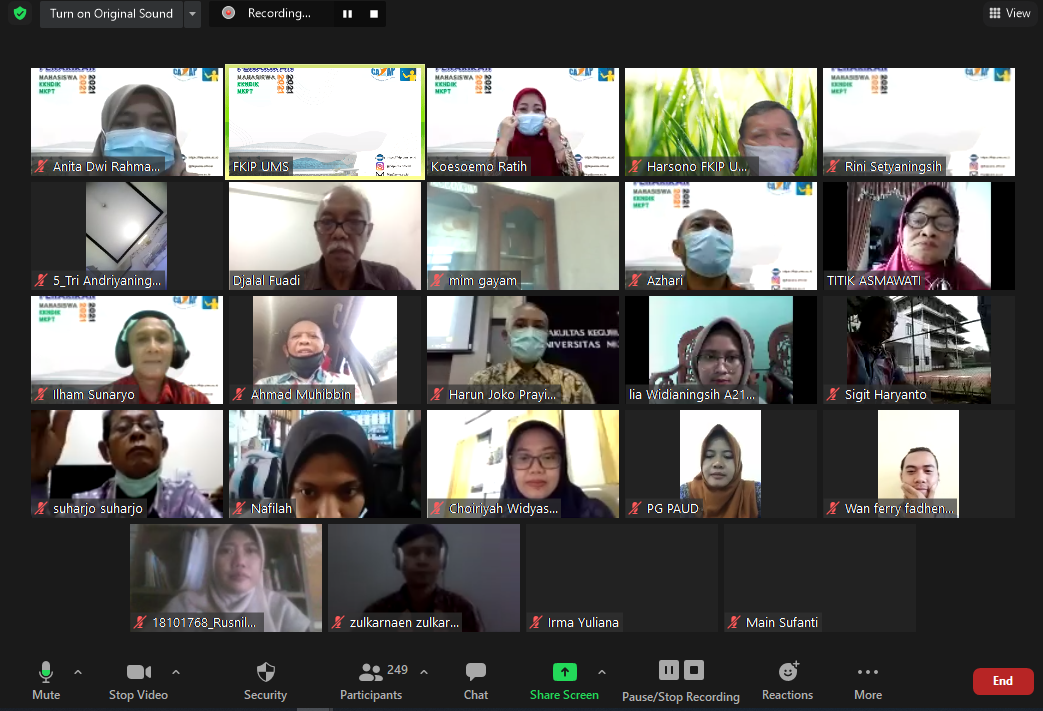1043x711 pixels.
Task: Expand Share Screen options arrow
Action: (x=602, y=672)
